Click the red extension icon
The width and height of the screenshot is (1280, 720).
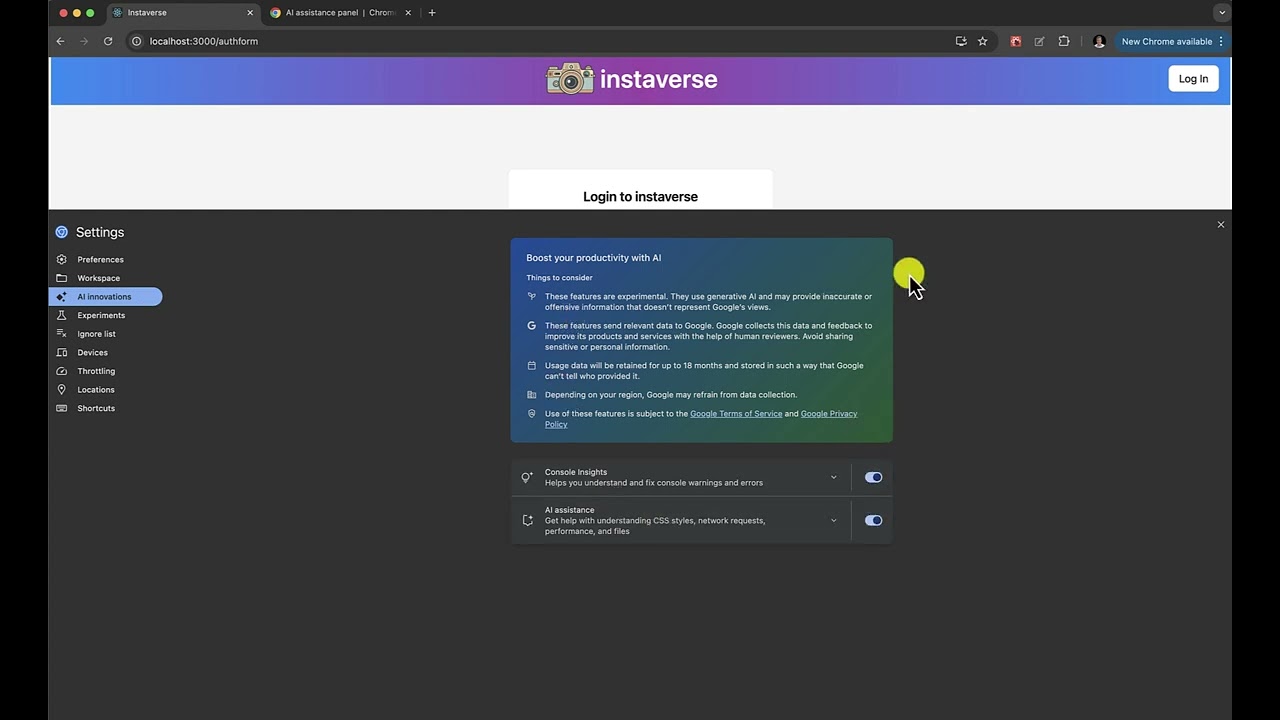click(x=1016, y=41)
